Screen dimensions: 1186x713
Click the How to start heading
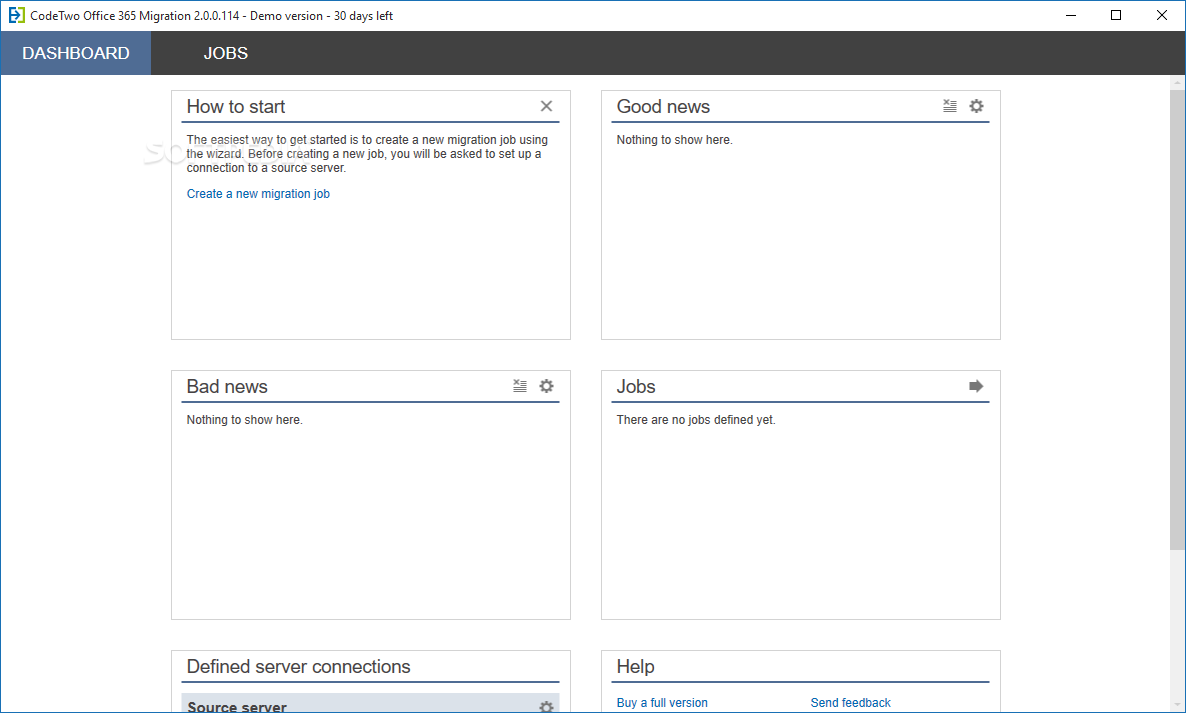coord(236,107)
